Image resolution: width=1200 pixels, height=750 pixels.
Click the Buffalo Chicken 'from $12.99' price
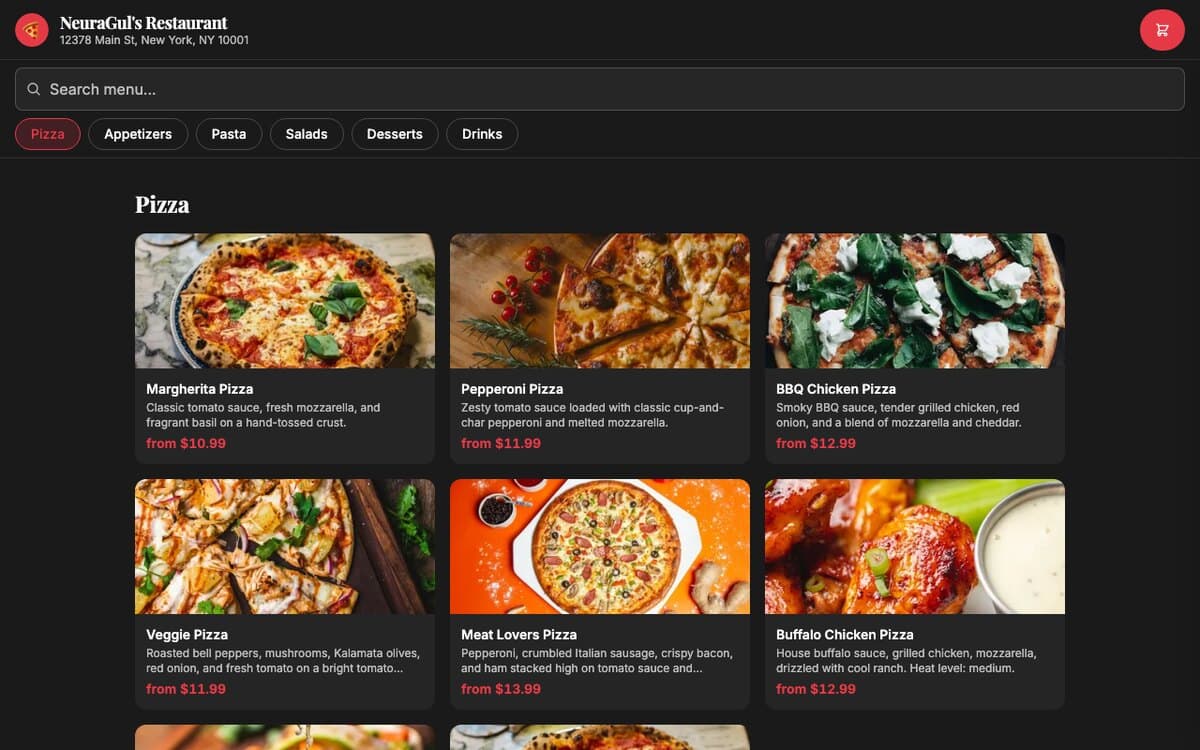(816, 689)
